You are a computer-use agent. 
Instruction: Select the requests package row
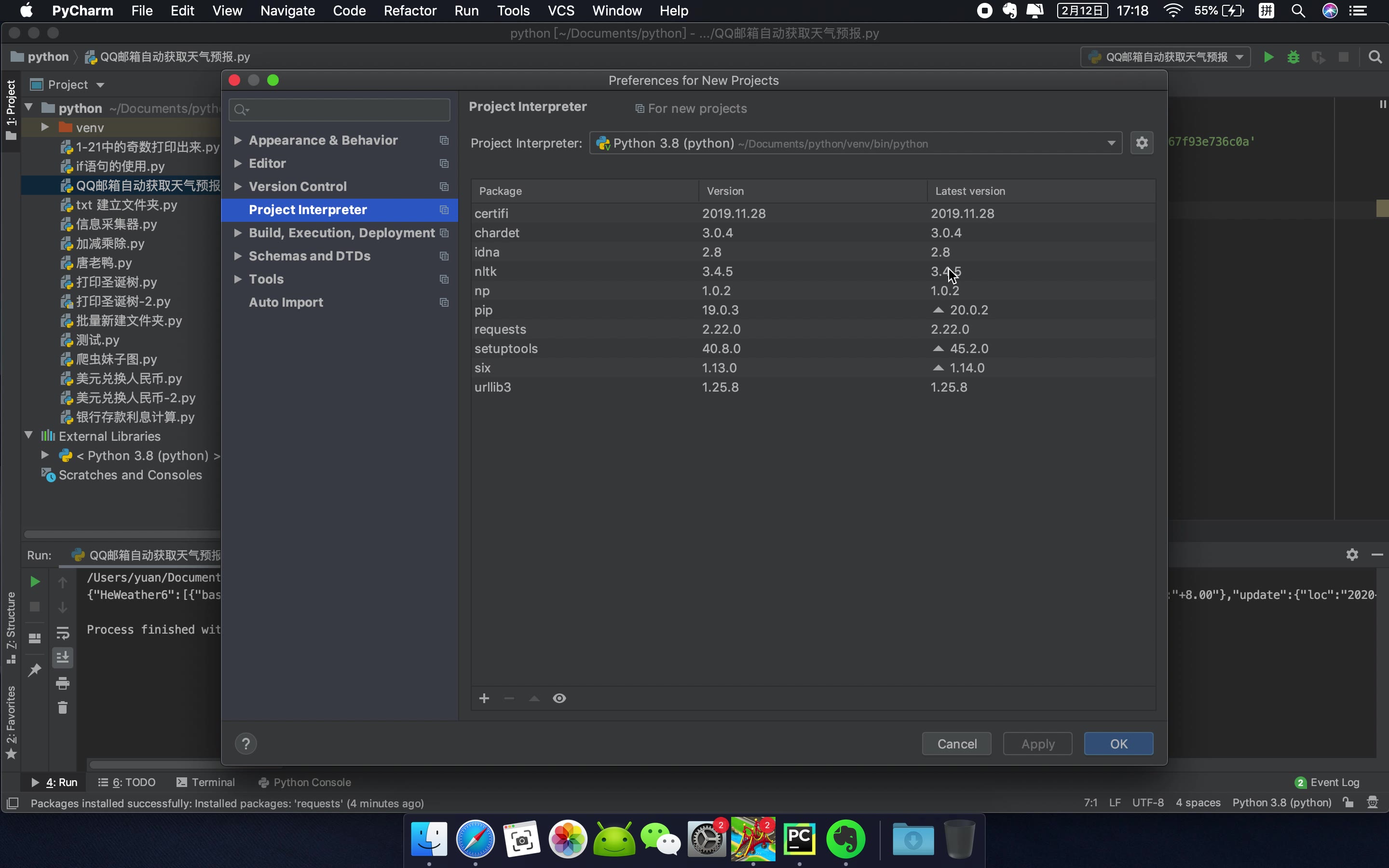click(813, 329)
